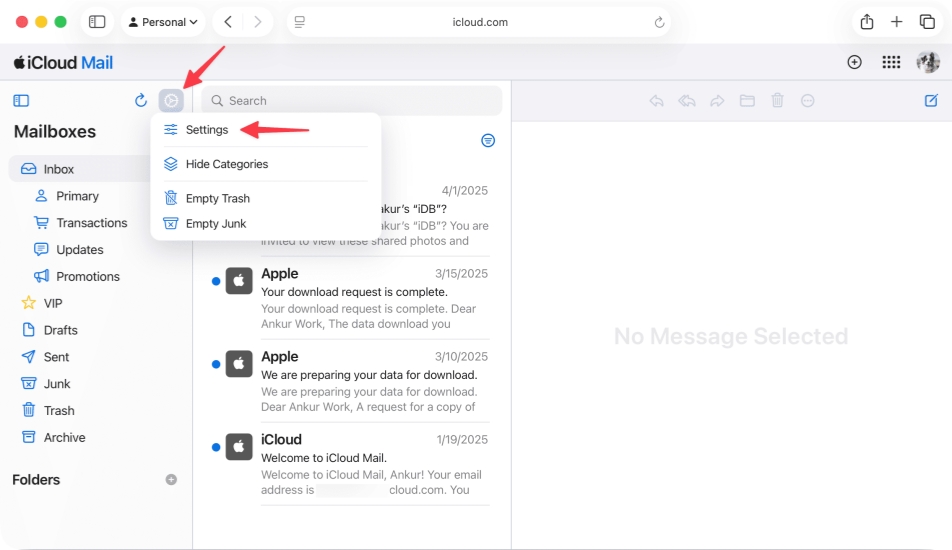The width and height of the screenshot is (952, 550).
Task: Go back with Safari back arrow
Action: (x=228, y=22)
